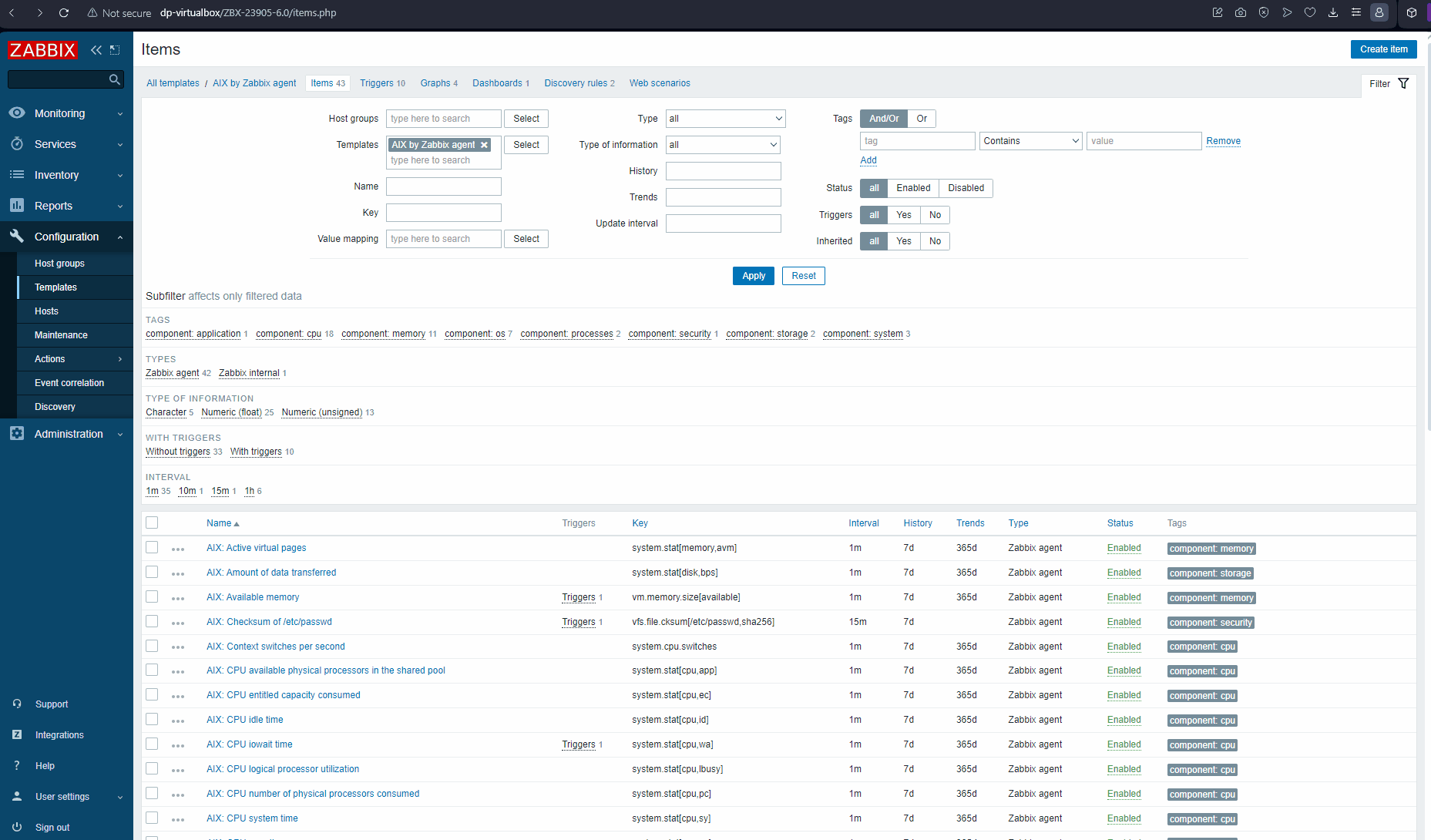
Task: Reload the page in browser
Action: click(x=64, y=12)
